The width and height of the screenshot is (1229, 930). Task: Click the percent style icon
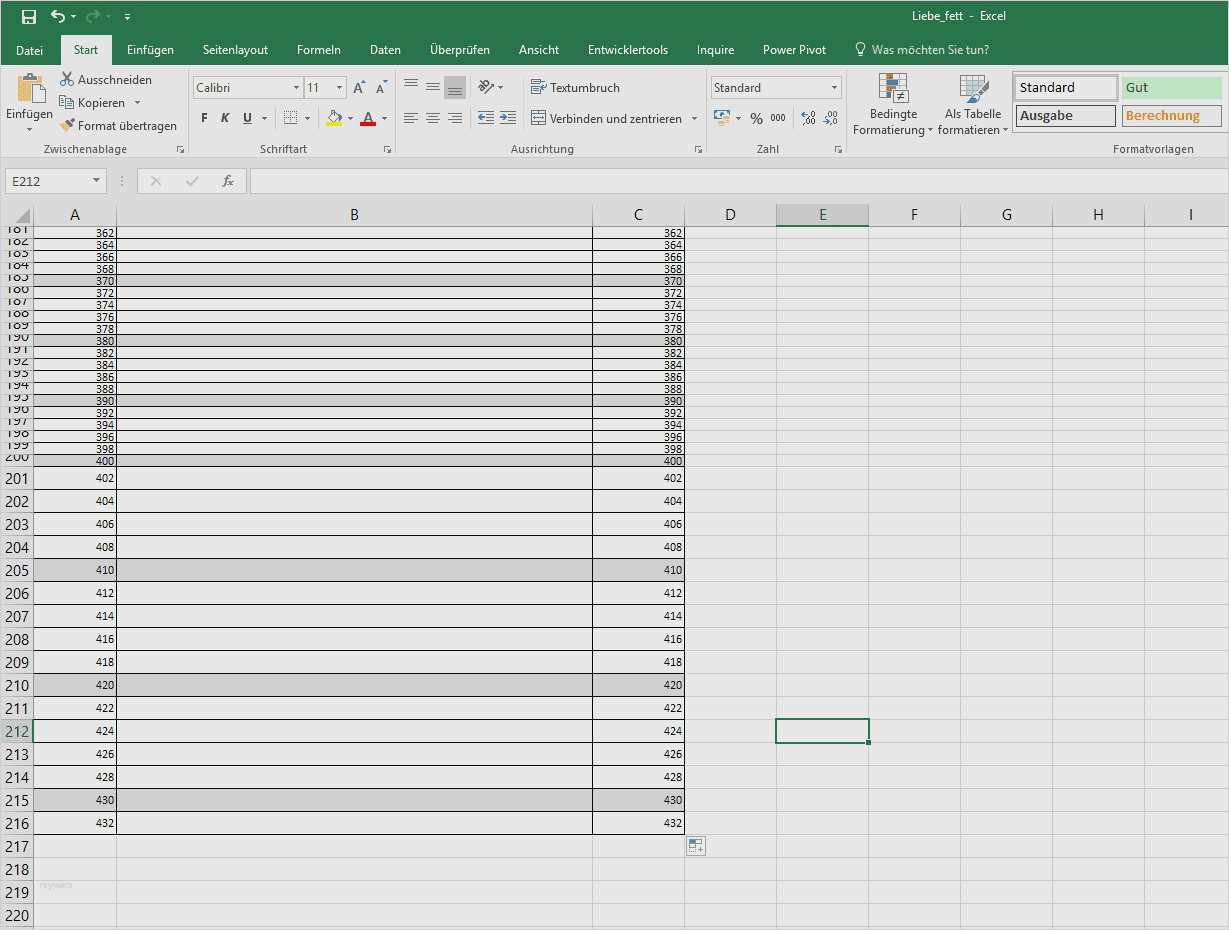click(756, 118)
